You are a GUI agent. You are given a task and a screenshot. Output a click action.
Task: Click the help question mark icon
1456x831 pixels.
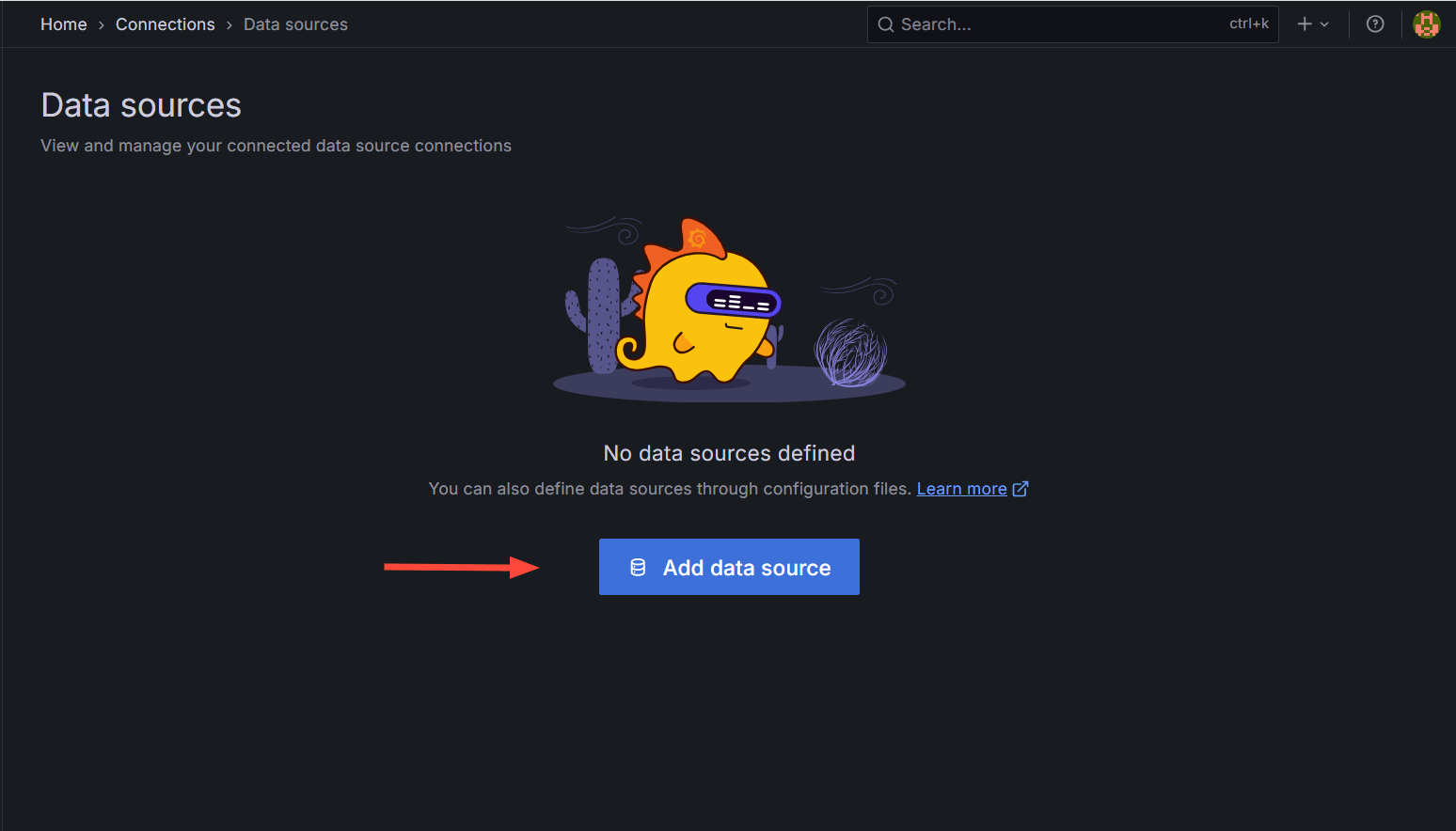1375,24
